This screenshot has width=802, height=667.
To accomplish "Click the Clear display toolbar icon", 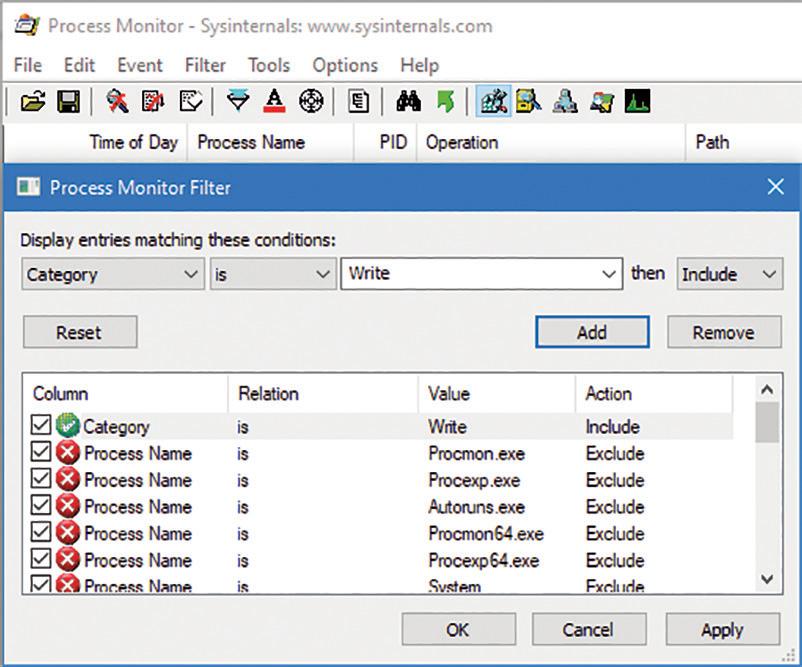I will click(x=191, y=101).
